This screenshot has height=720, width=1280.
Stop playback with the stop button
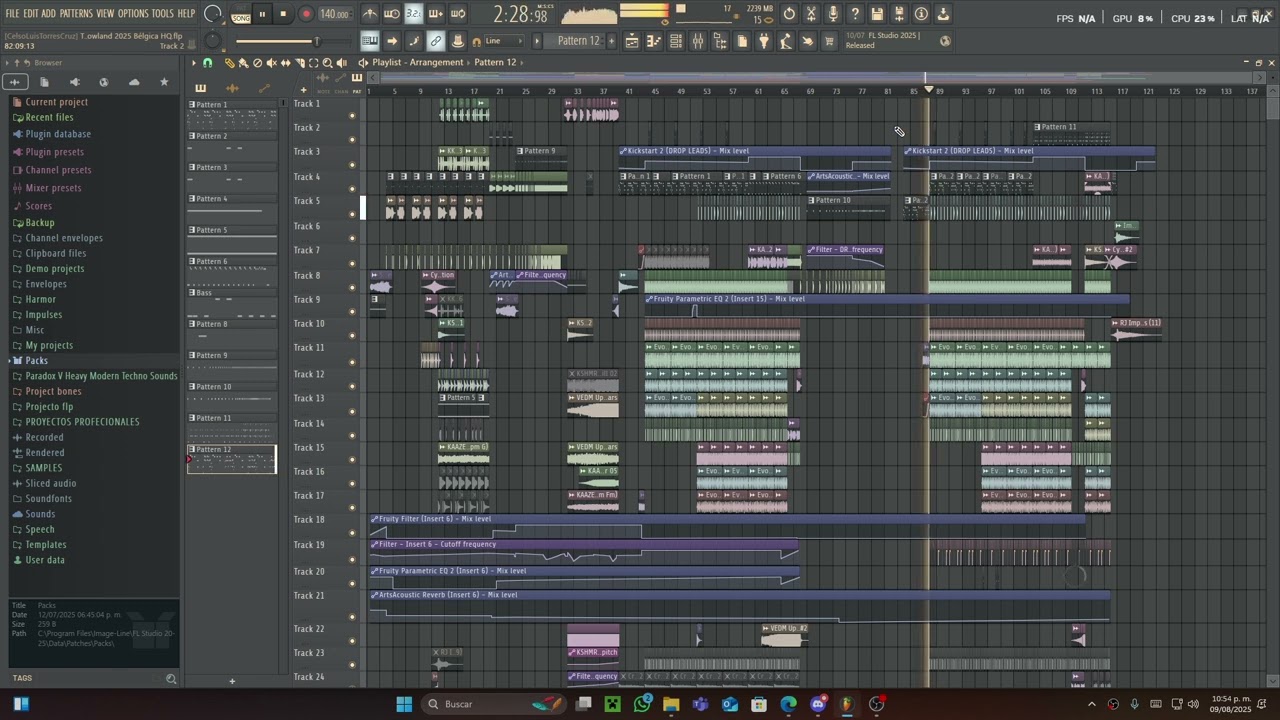click(x=283, y=14)
